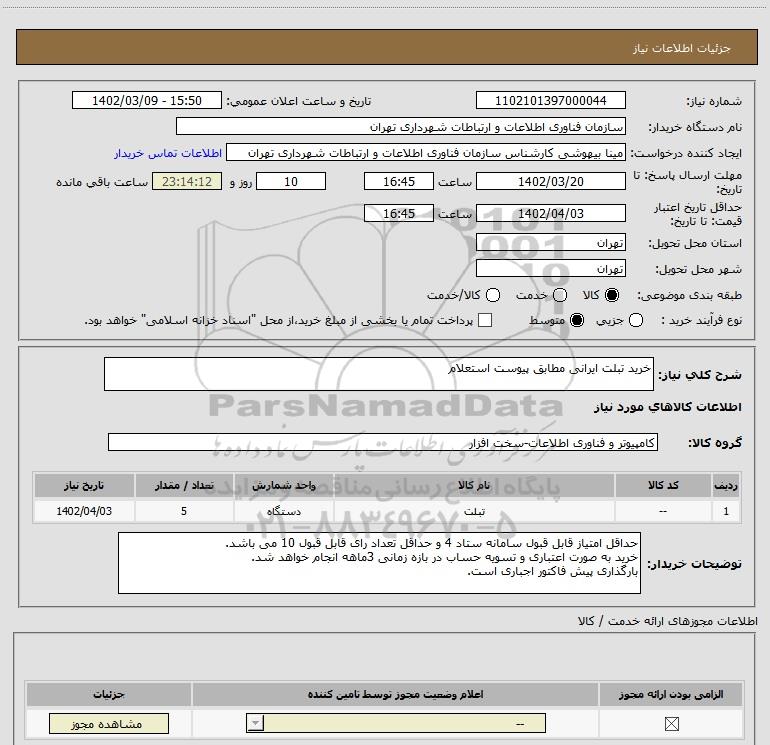The width and height of the screenshot is (770, 745).
Task: Click the general description text box
Action: pos(379,374)
